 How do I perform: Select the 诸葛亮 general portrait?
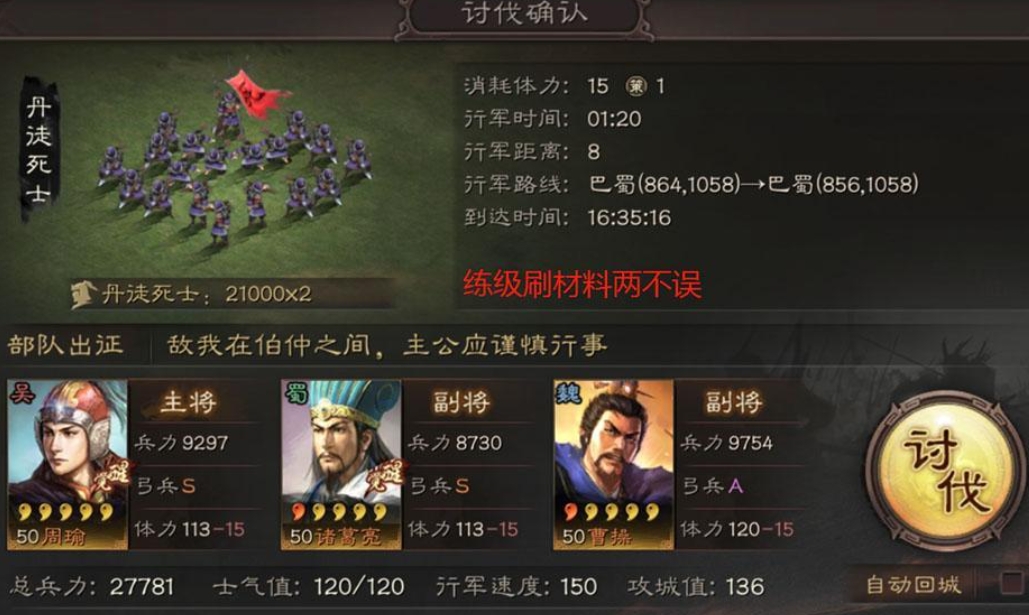click(x=341, y=464)
